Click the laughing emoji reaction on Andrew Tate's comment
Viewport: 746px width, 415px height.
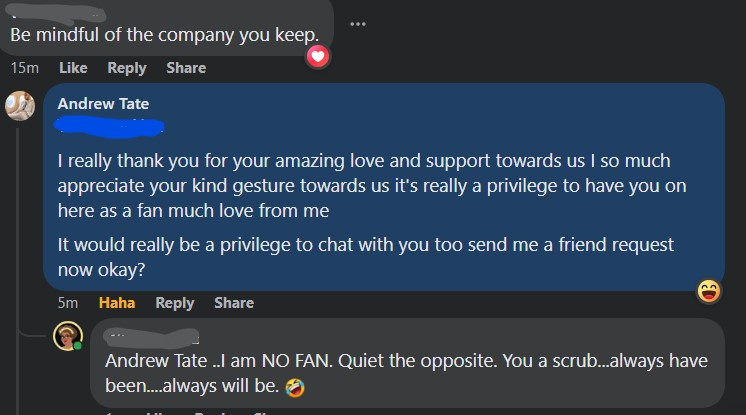click(x=710, y=291)
